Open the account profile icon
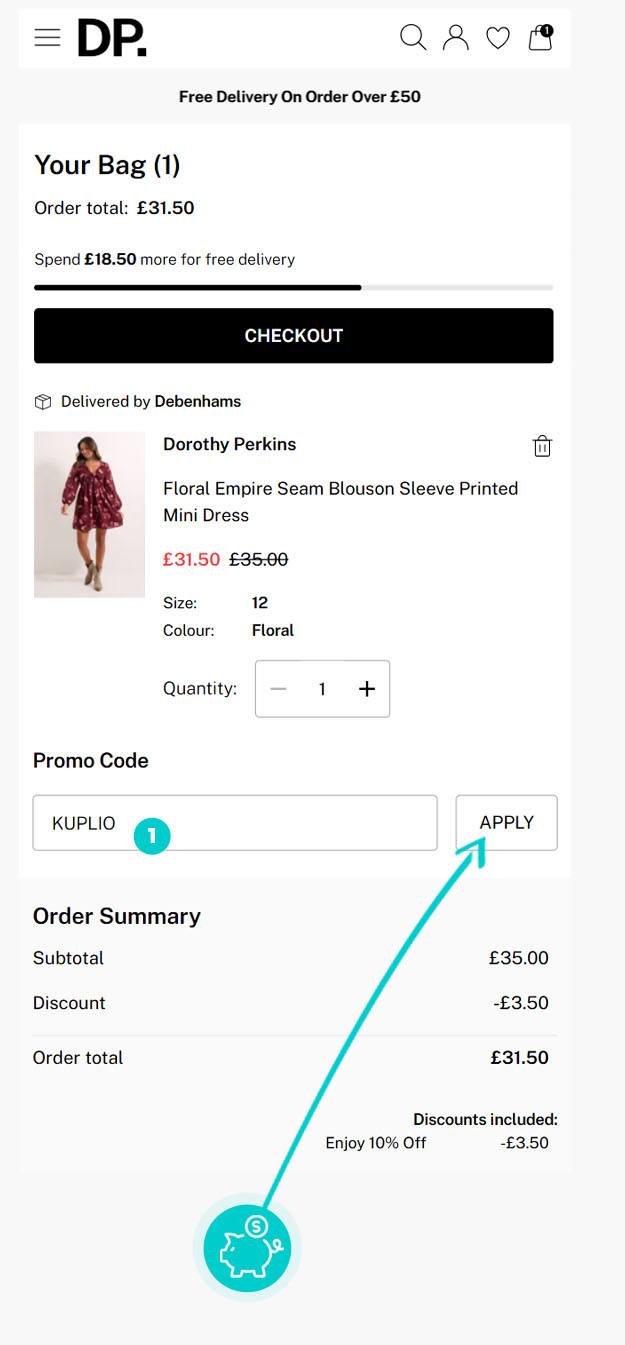The image size is (625, 1345). click(x=456, y=38)
